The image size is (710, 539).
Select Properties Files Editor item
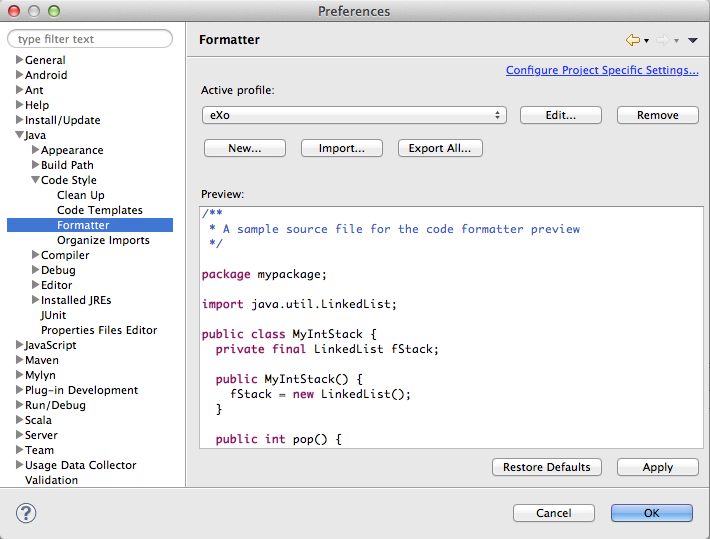[99, 330]
